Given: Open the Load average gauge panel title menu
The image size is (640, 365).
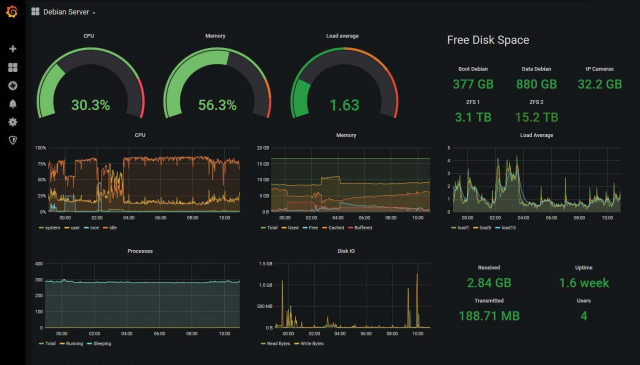Looking at the screenshot, I should pyautogui.click(x=342, y=36).
